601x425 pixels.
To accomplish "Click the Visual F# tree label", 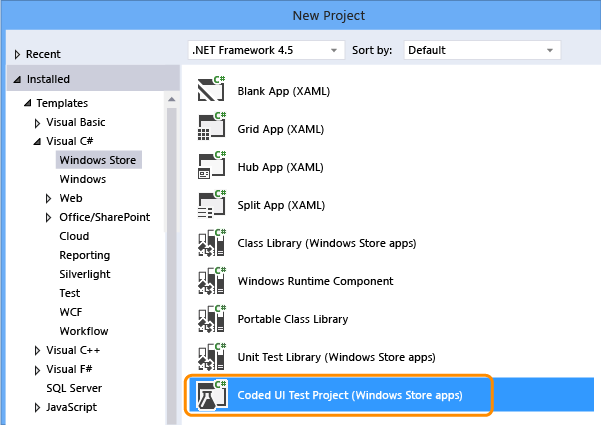I will 69,369.
